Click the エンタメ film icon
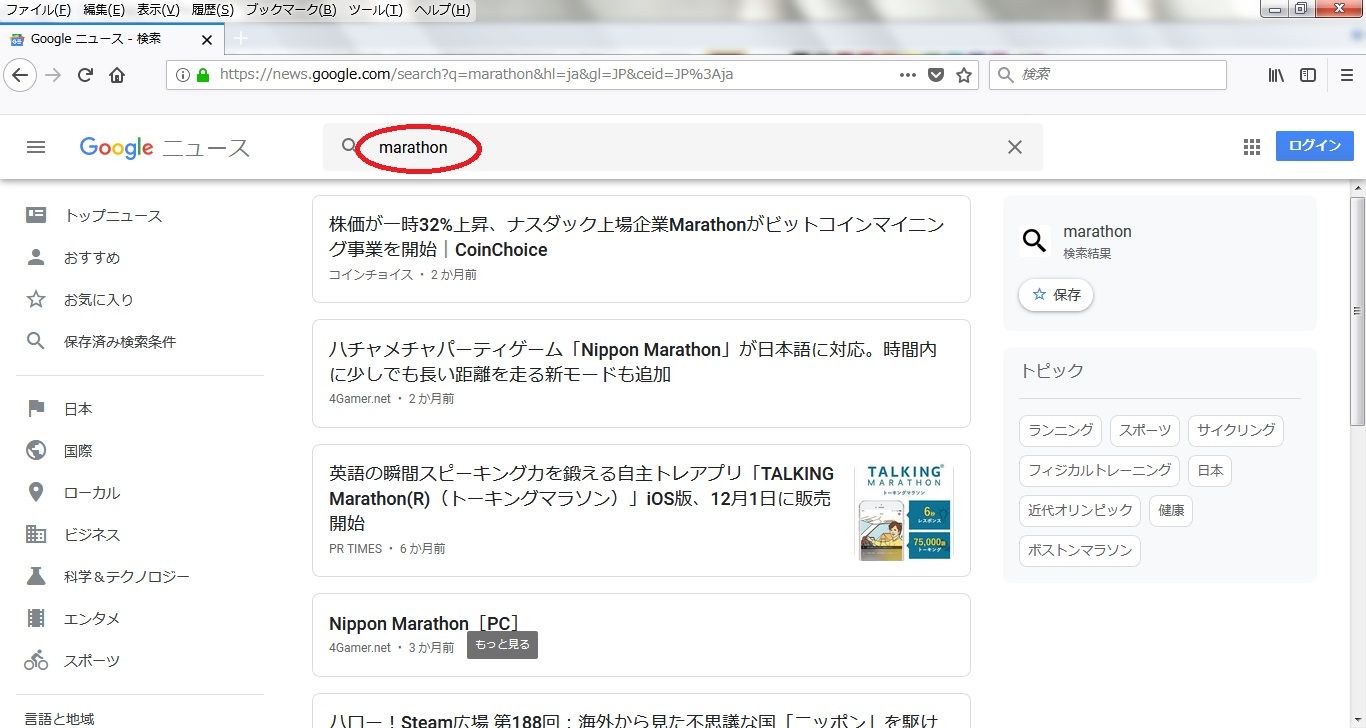Screen dimensions: 1366x728 (36, 618)
